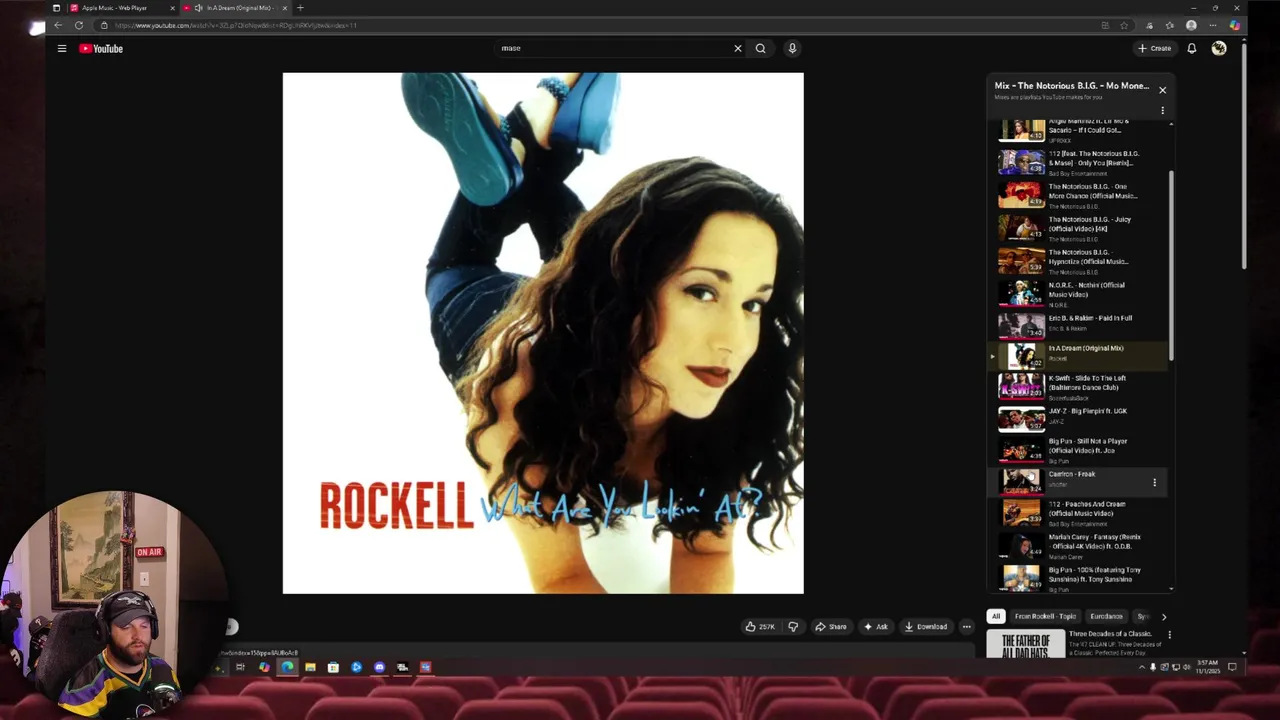Screen dimensions: 1280x720
Task: Select the All filter chip
Action: tap(995, 617)
